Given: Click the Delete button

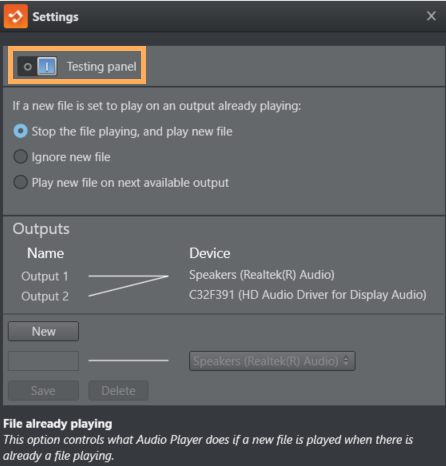Looking at the screenshot, I should tap(118, 390).
